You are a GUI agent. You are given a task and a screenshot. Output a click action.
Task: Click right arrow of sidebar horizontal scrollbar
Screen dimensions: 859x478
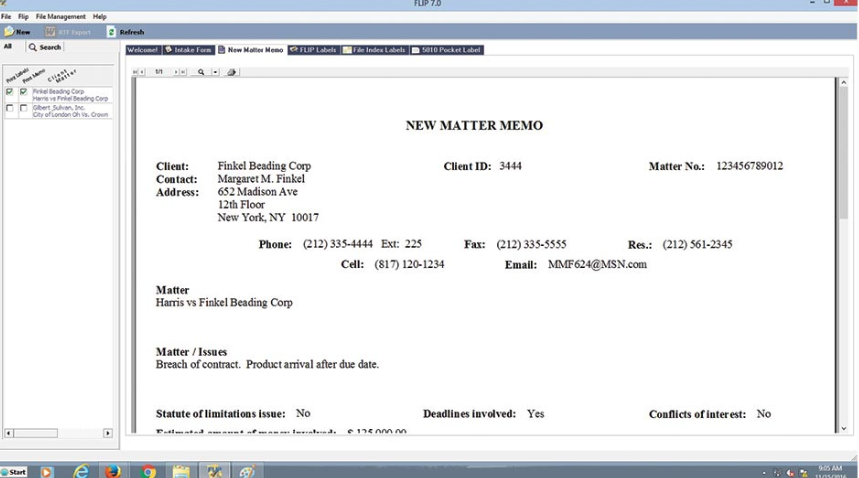pos(108,433)
